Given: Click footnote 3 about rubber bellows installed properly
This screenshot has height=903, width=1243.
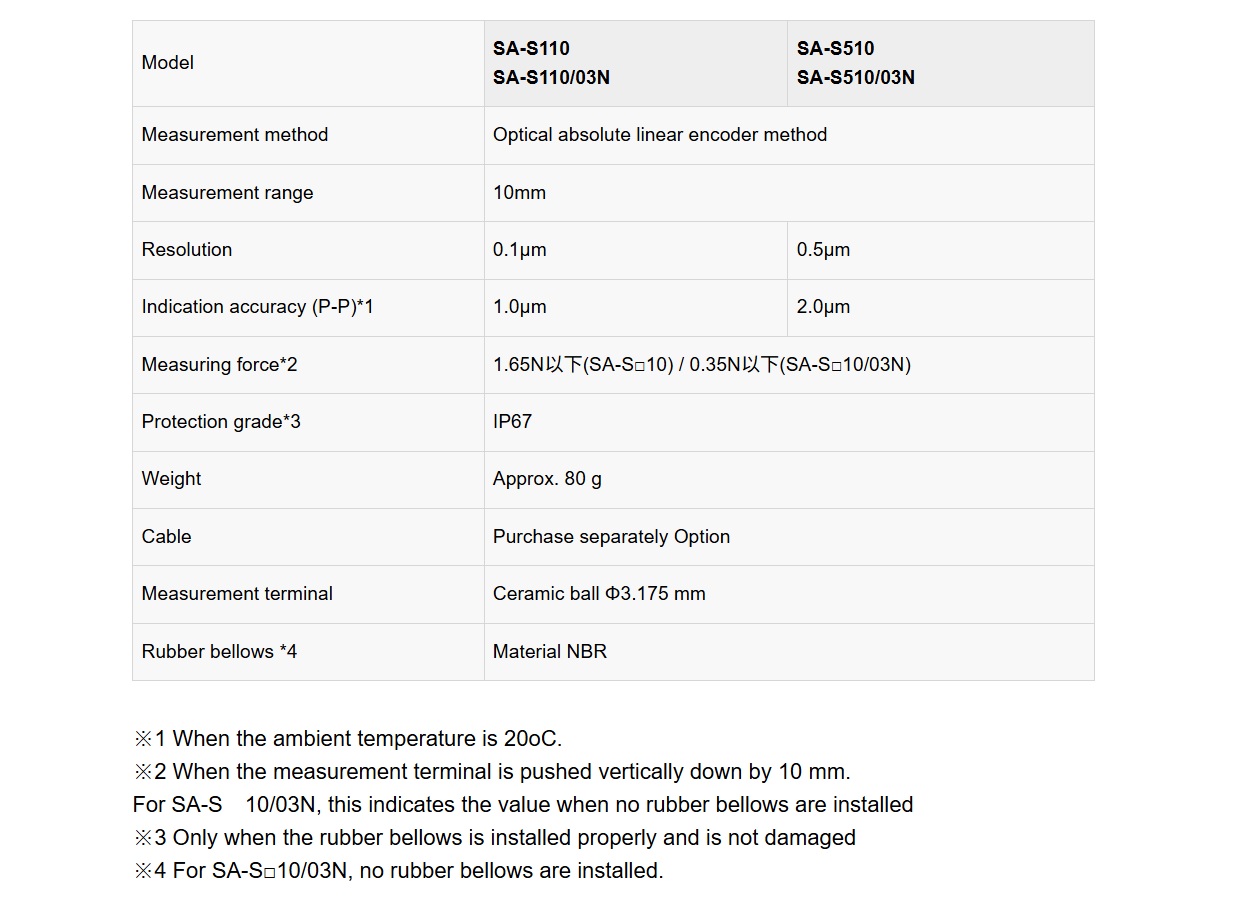Looking at the screenshot, I should tap(495, 838).
